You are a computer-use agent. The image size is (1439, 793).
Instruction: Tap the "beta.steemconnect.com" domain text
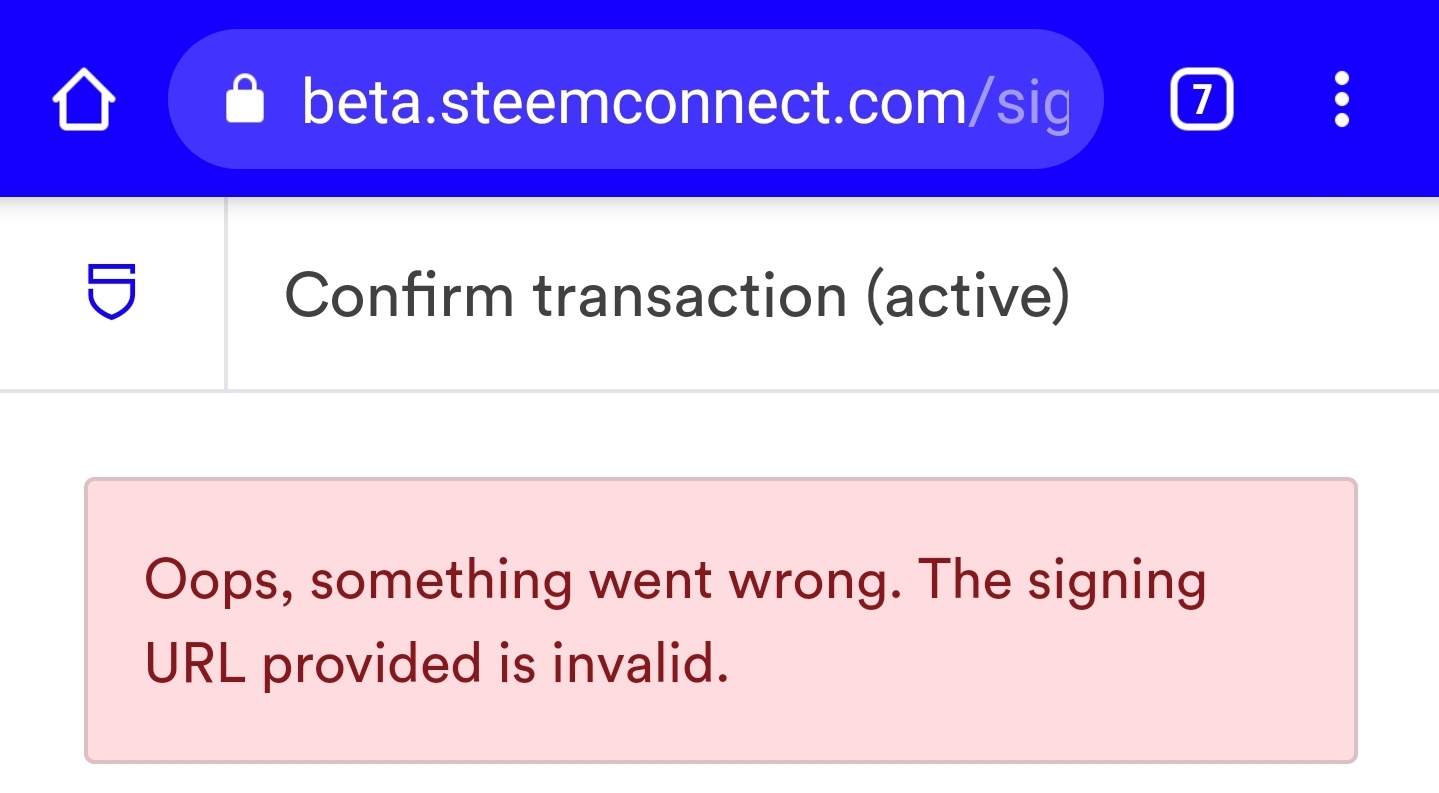(x=633, y=101)
